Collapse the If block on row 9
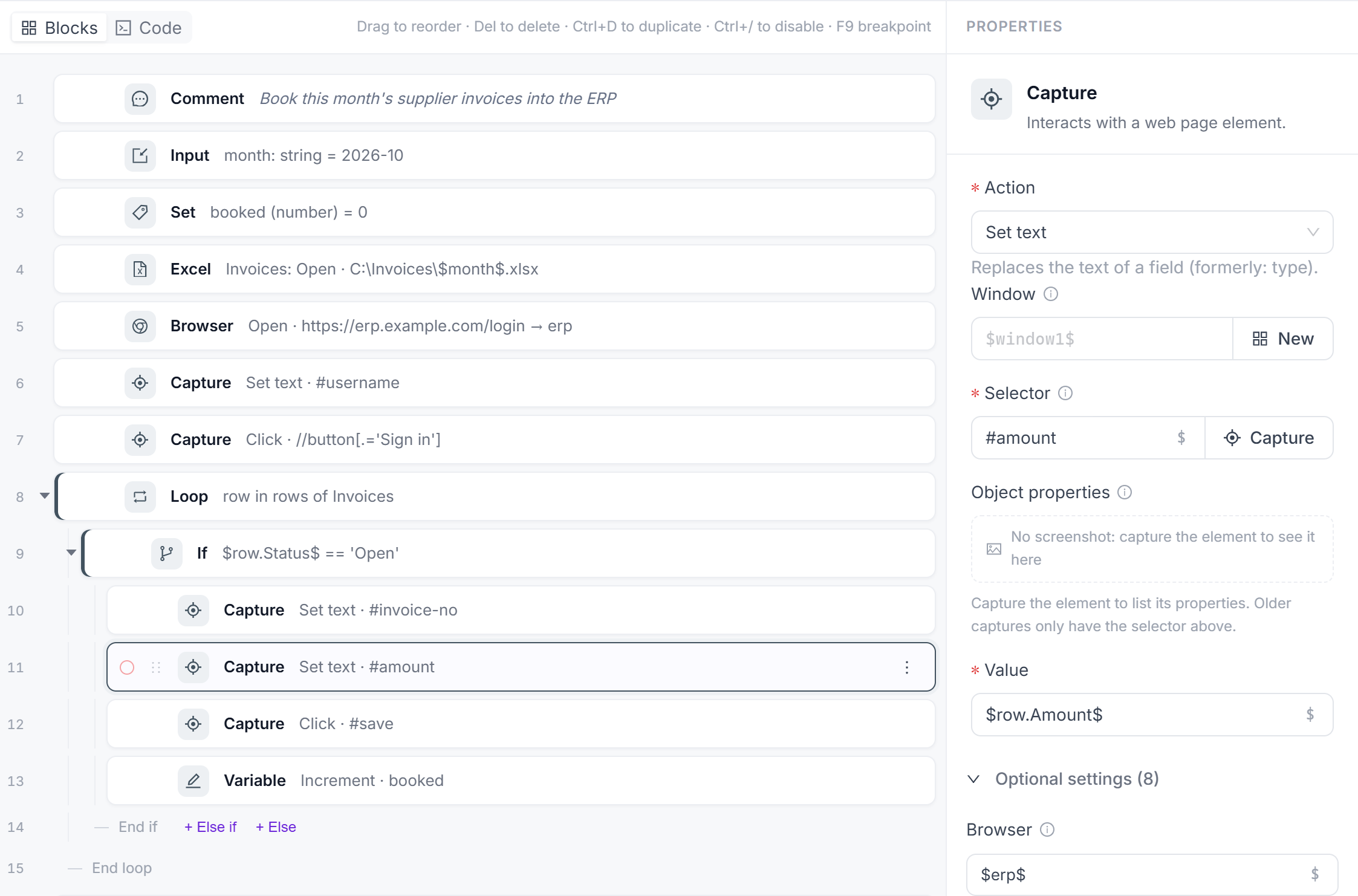This screenshot has height=896, width=1358. tap(71, 553)
